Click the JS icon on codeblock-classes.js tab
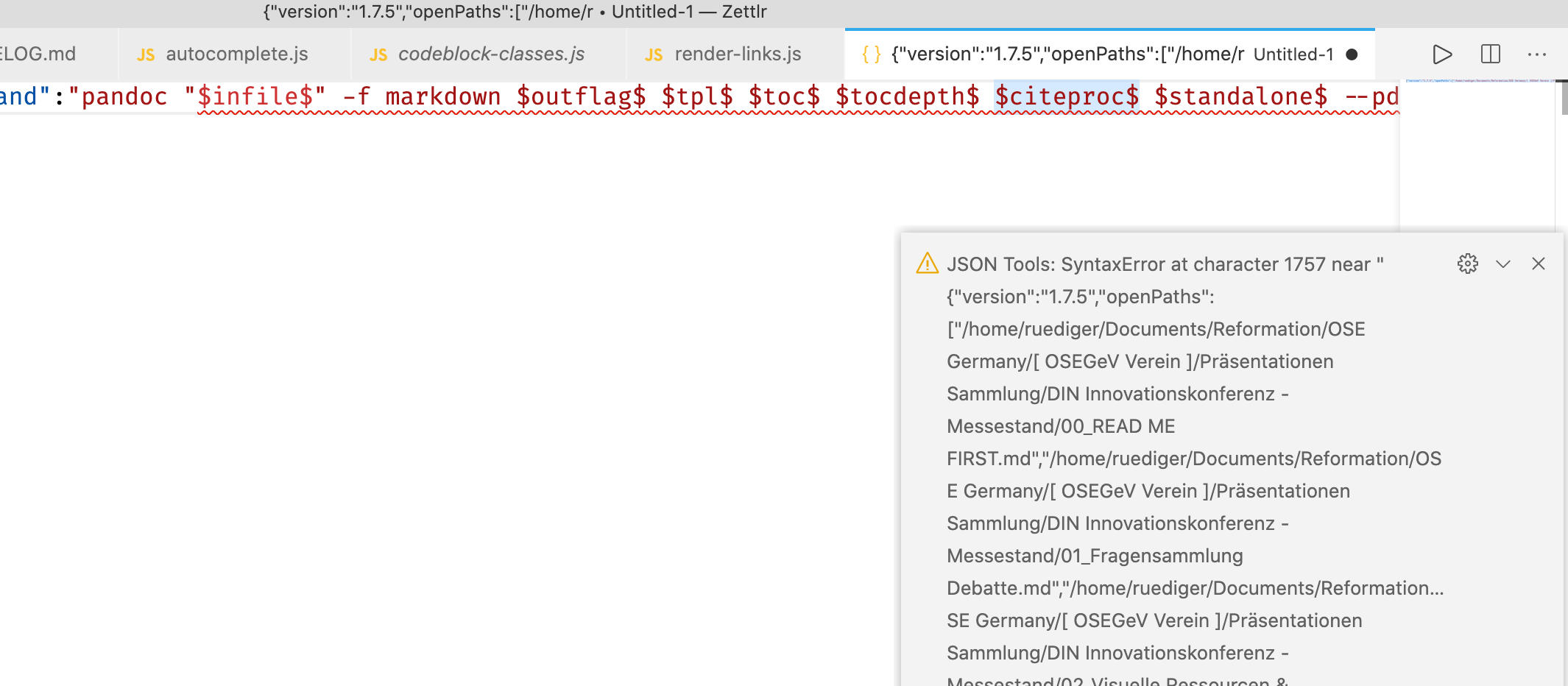Screen dimensions: 1568x686 (379, 54)
